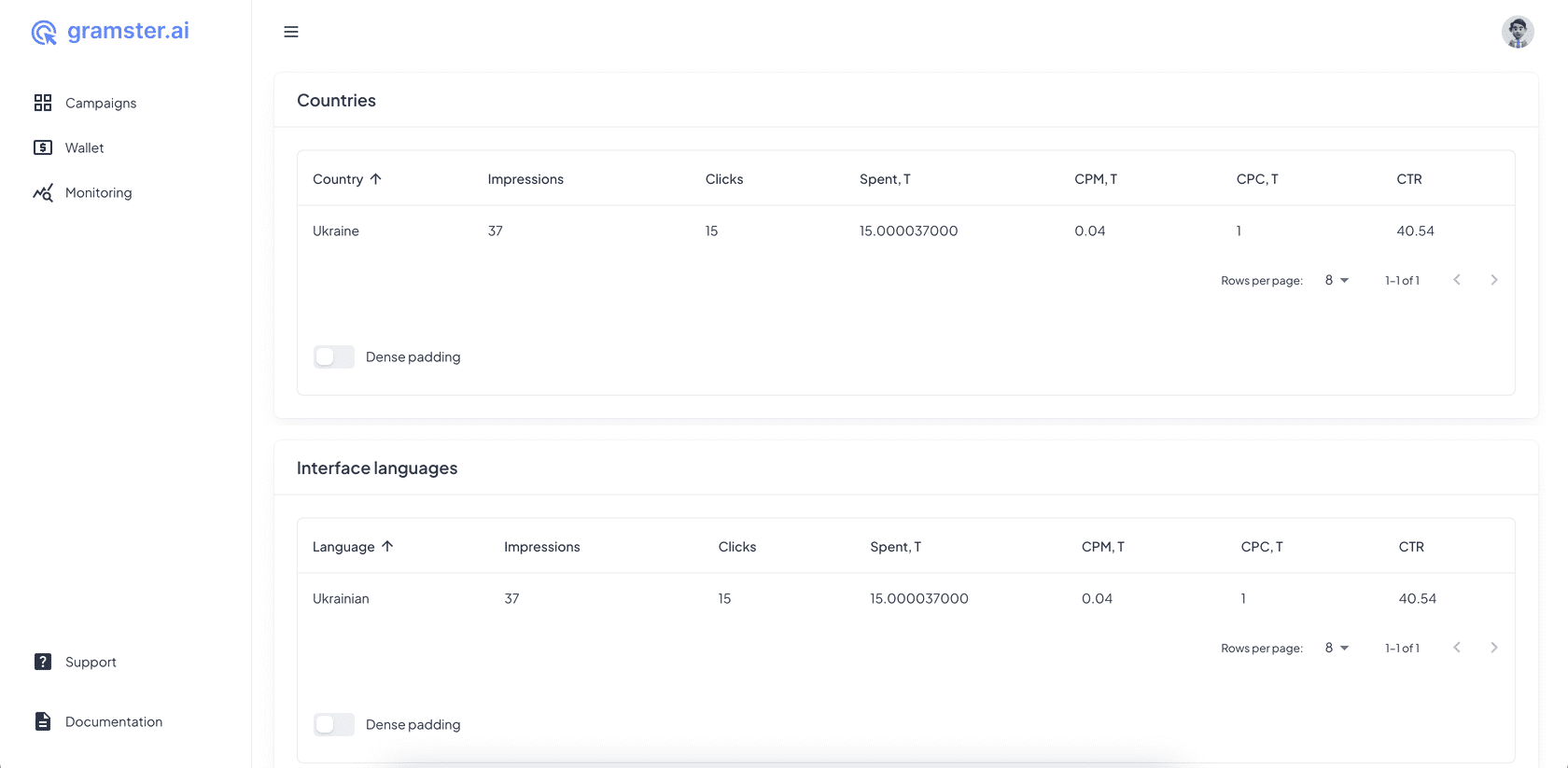Click the Documentation file icon
Viewport: 1568px width, 768px height.
[x=43, y=721]
